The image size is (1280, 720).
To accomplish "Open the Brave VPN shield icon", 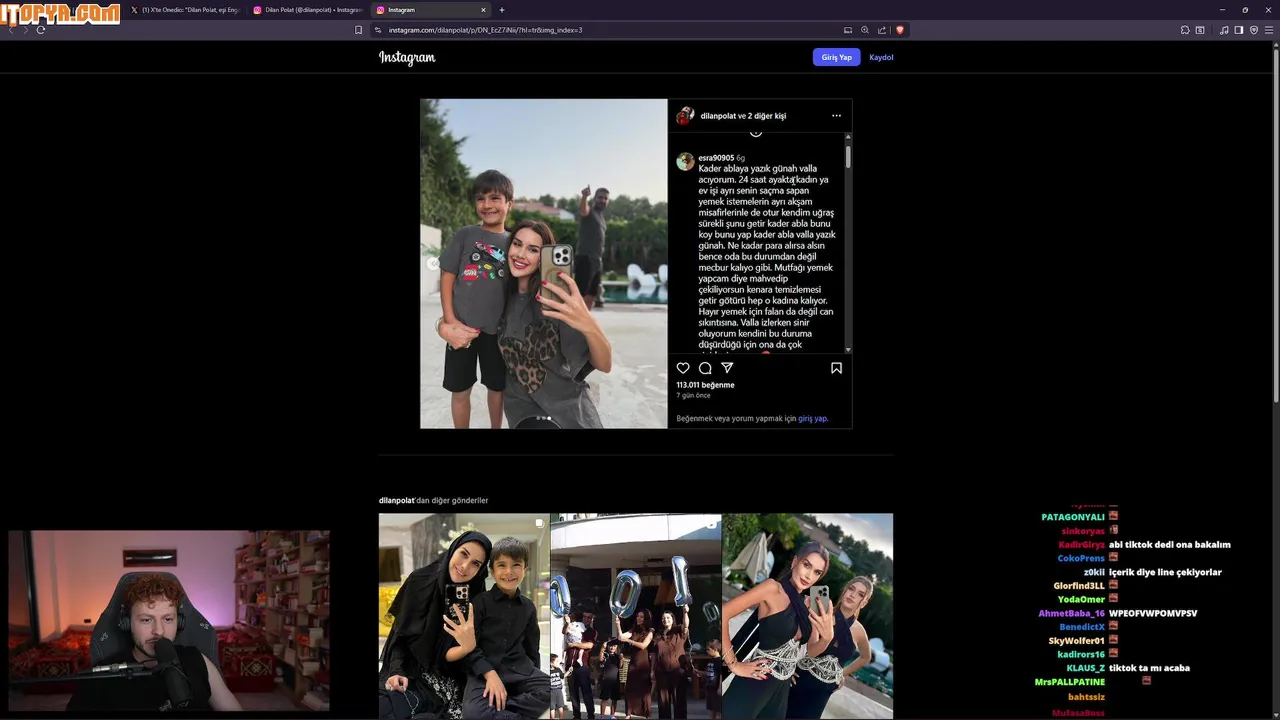I will pos(1253,30).
